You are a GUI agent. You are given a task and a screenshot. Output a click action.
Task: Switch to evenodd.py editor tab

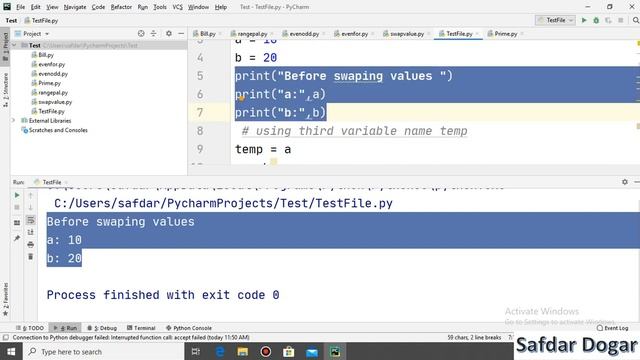click(x=304, y=34)
